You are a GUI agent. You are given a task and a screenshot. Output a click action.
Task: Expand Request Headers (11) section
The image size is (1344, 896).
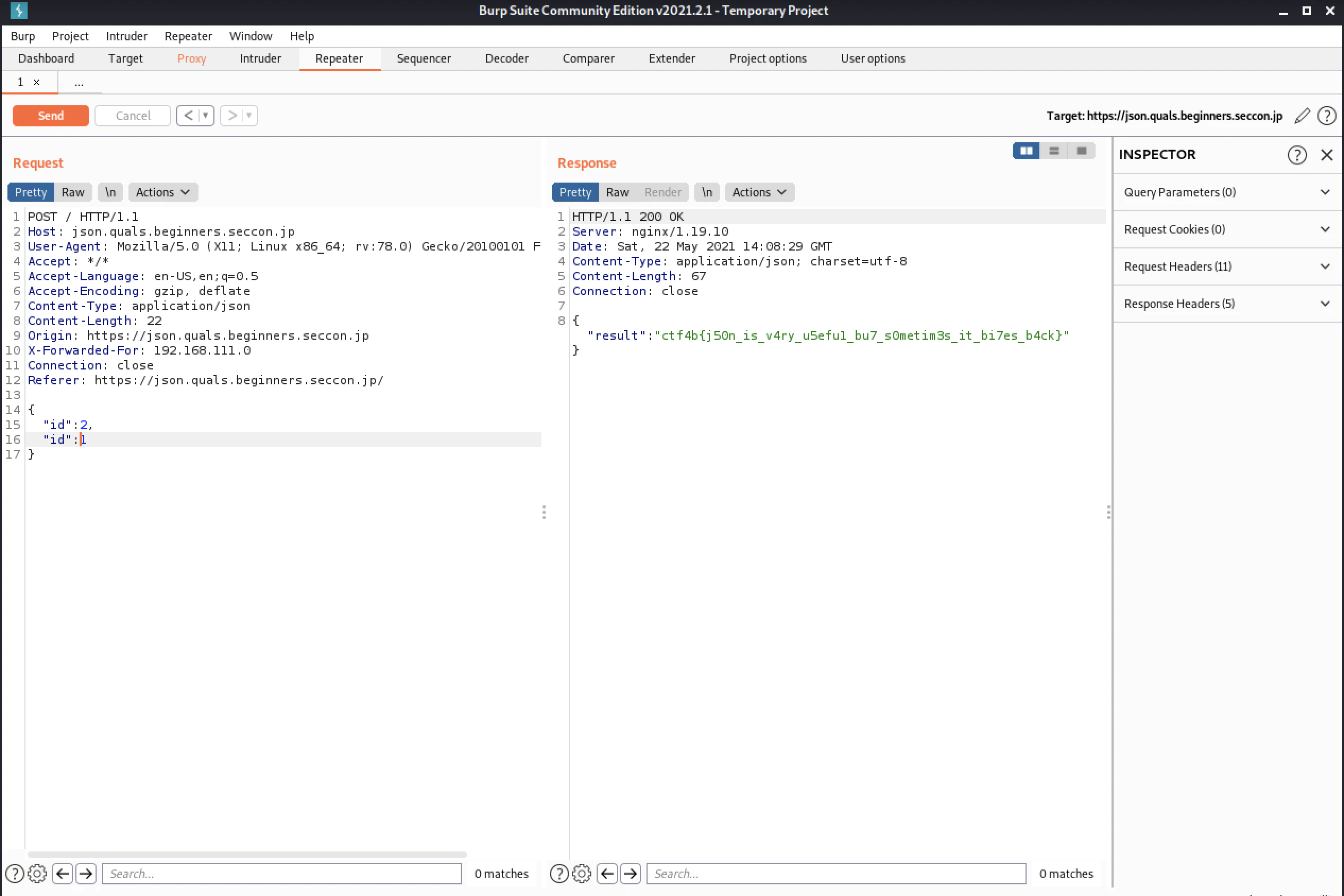(x=1227, y=267)
